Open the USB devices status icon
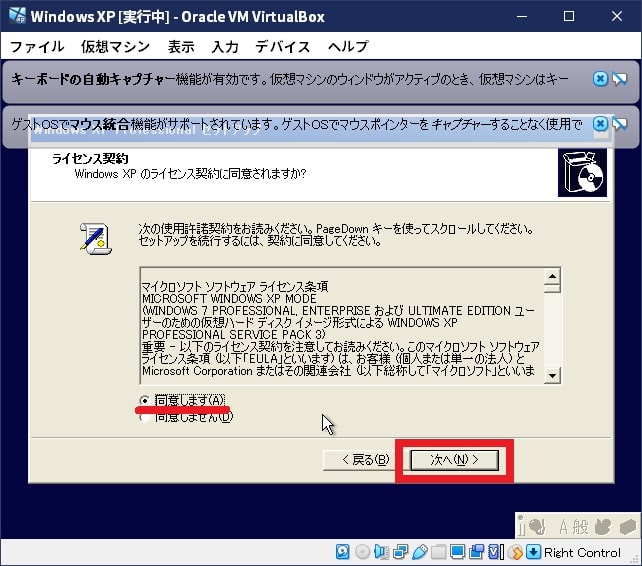This screenshot has width=642, height=566. 419,552
